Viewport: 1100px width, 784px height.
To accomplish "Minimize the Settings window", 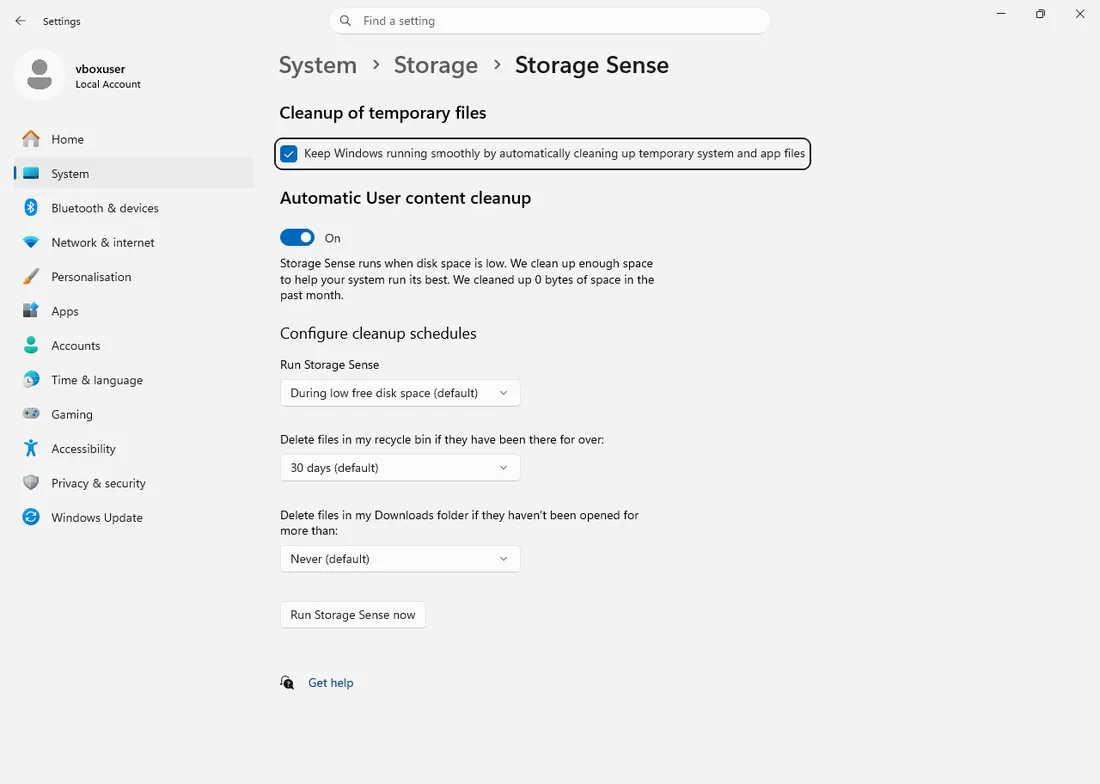I will click(1001, 14).
